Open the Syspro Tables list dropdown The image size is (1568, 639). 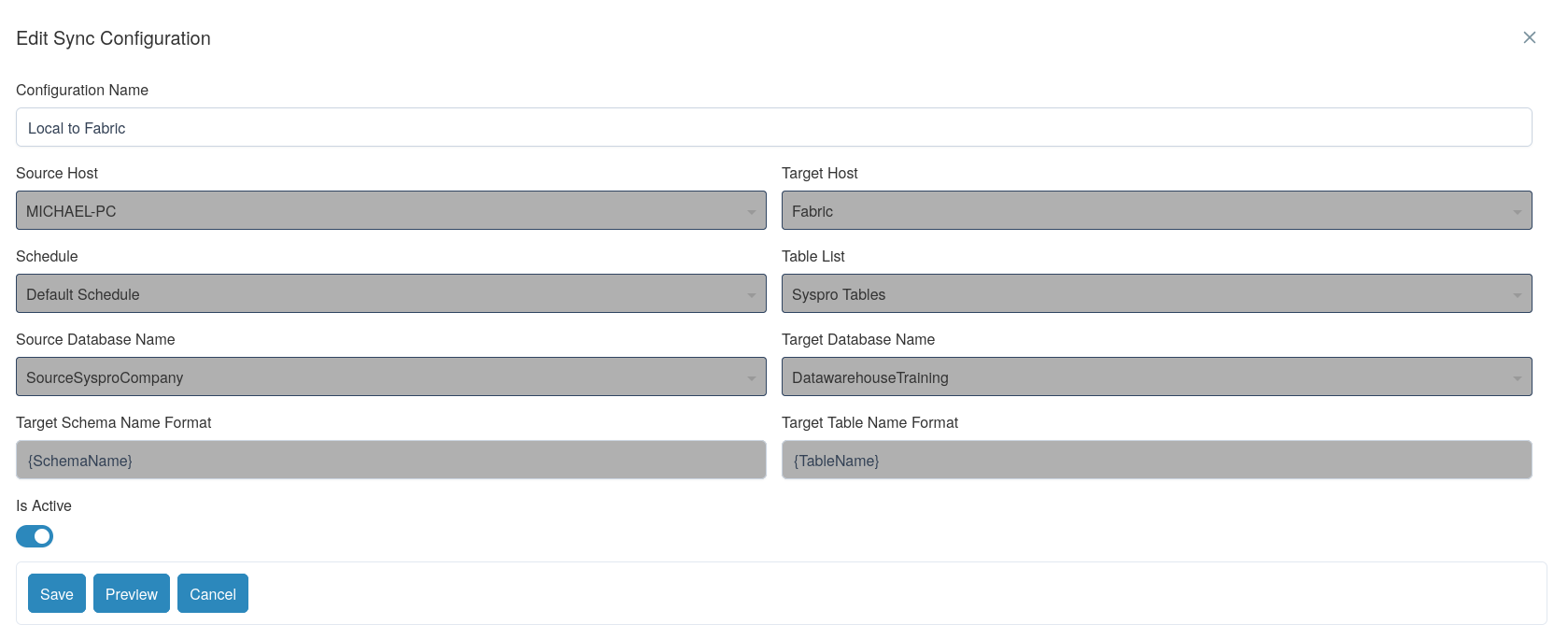(x=1156, y=293)
